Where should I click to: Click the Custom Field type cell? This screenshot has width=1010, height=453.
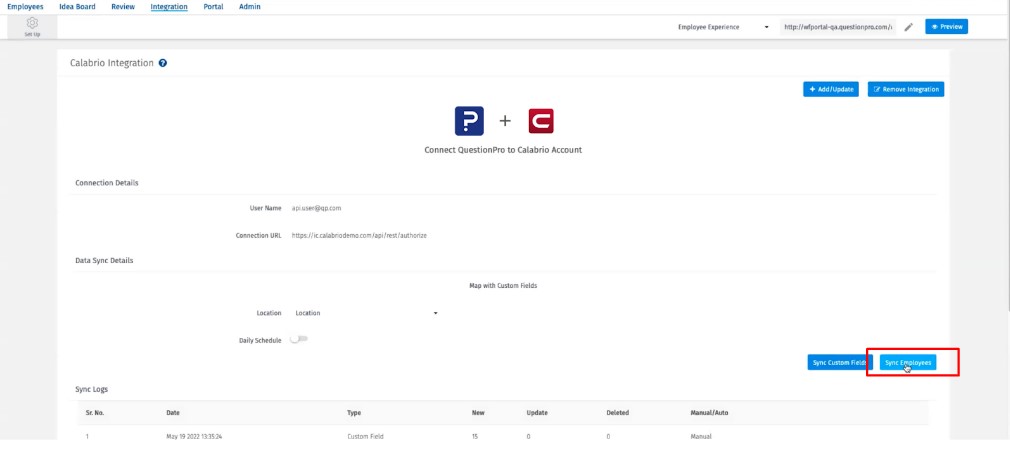point(365,436)
